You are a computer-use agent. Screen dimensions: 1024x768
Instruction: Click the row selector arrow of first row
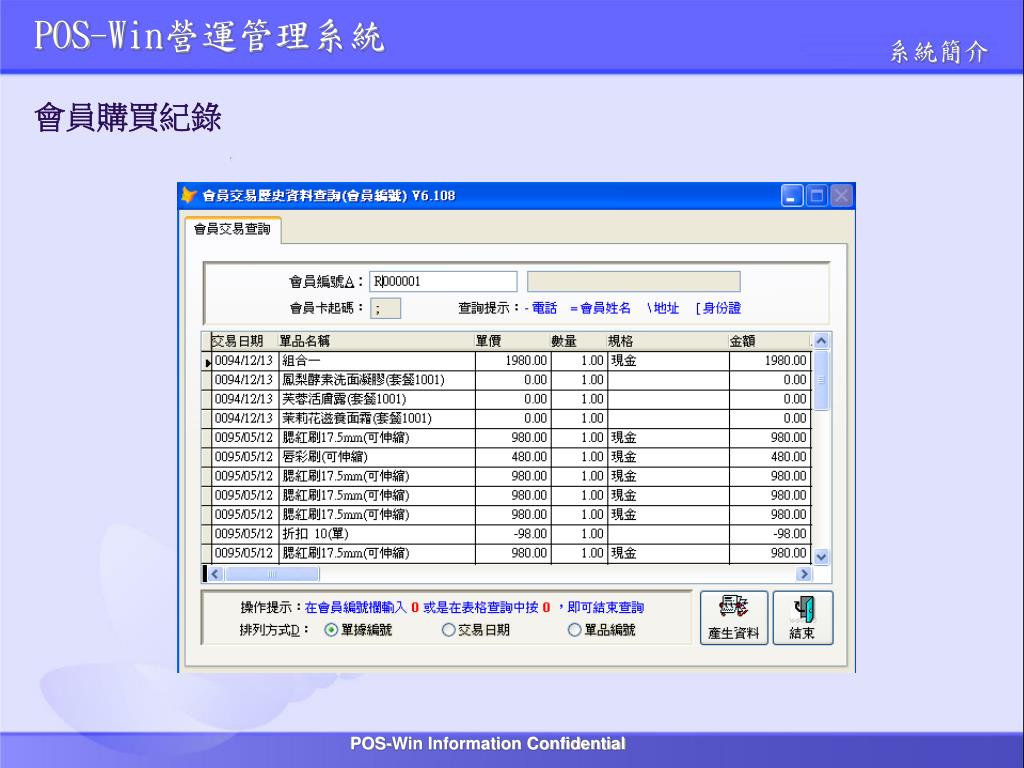pos(207,361)
